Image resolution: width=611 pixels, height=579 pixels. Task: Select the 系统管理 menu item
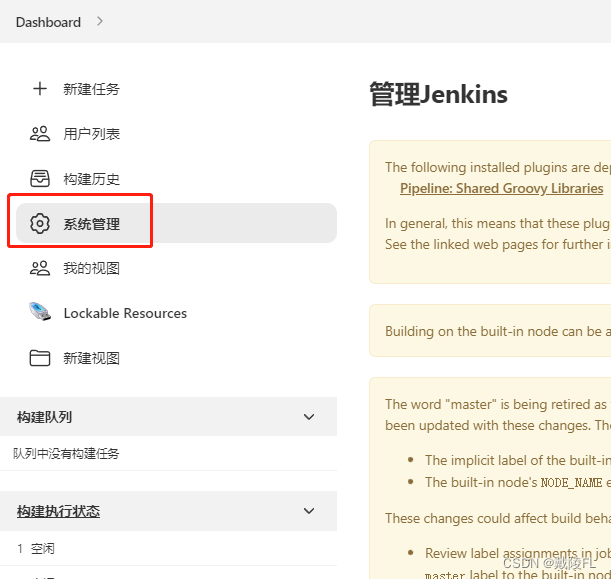pyautogui.click(x=176, y=223)
